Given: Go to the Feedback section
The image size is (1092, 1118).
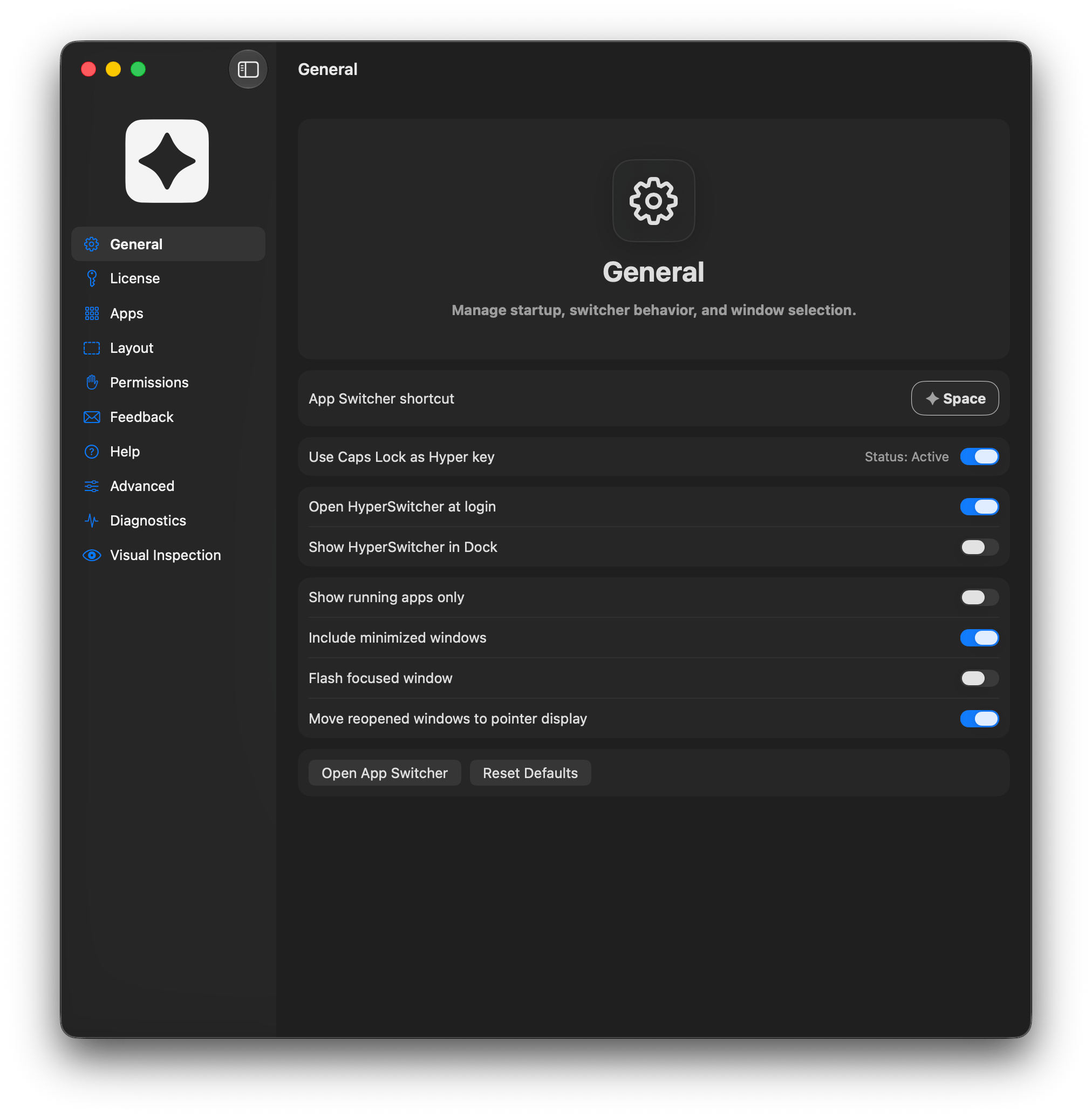Looking at the screenshot, I should [168, 417].
